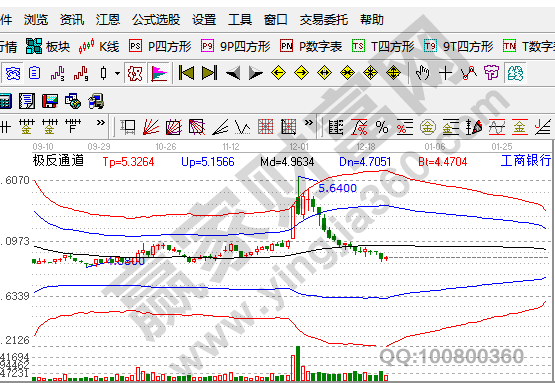The width and height of the screenshot is (555, 383).
Task: Select the gray dotted grid tool
Action: (266, 127)
